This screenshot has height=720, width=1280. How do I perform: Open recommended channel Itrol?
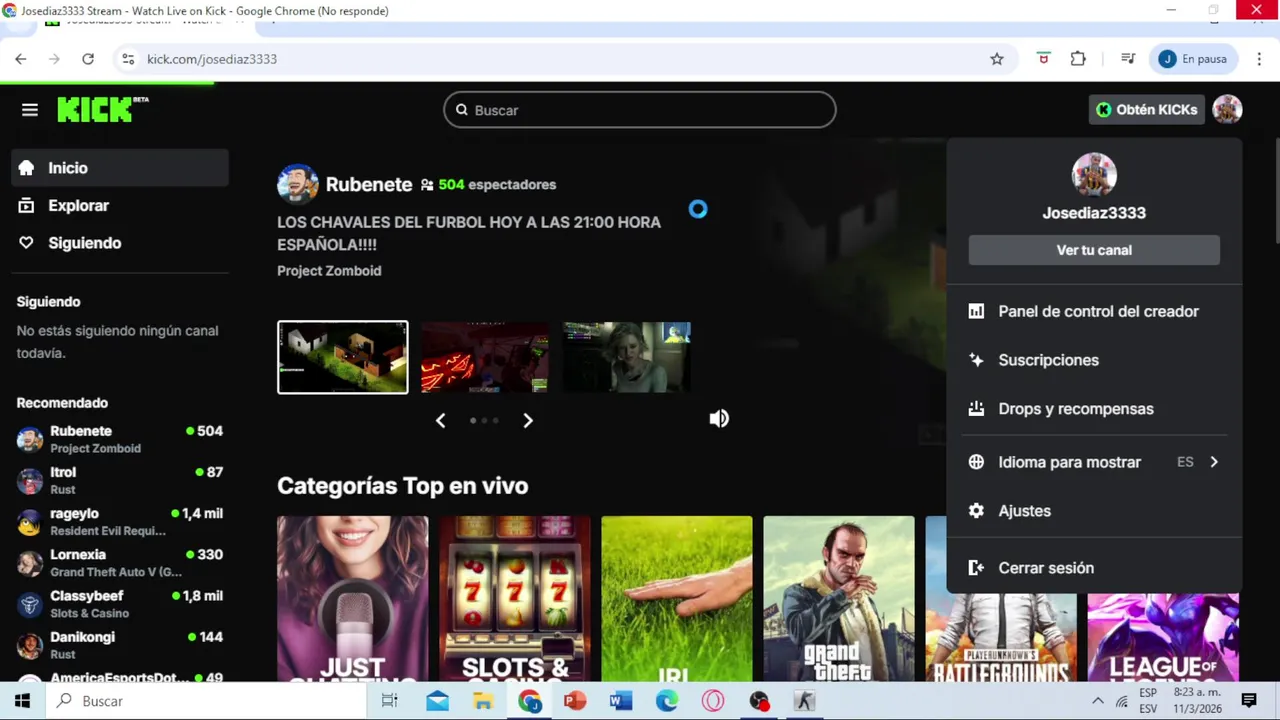coord(120,480)
